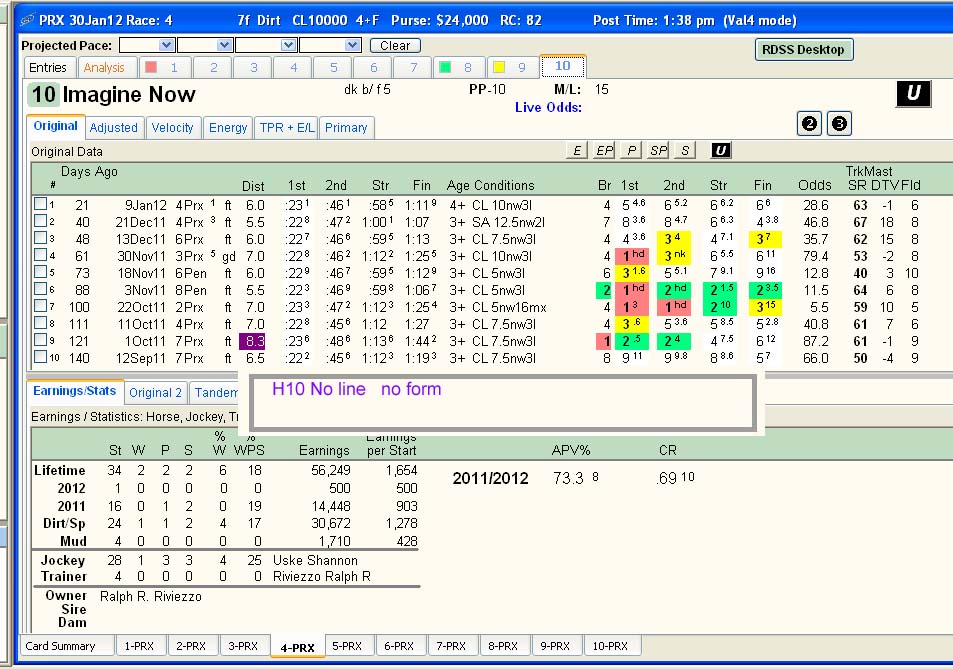Click the 9Jan12 date in line 1

coord(146,205)
